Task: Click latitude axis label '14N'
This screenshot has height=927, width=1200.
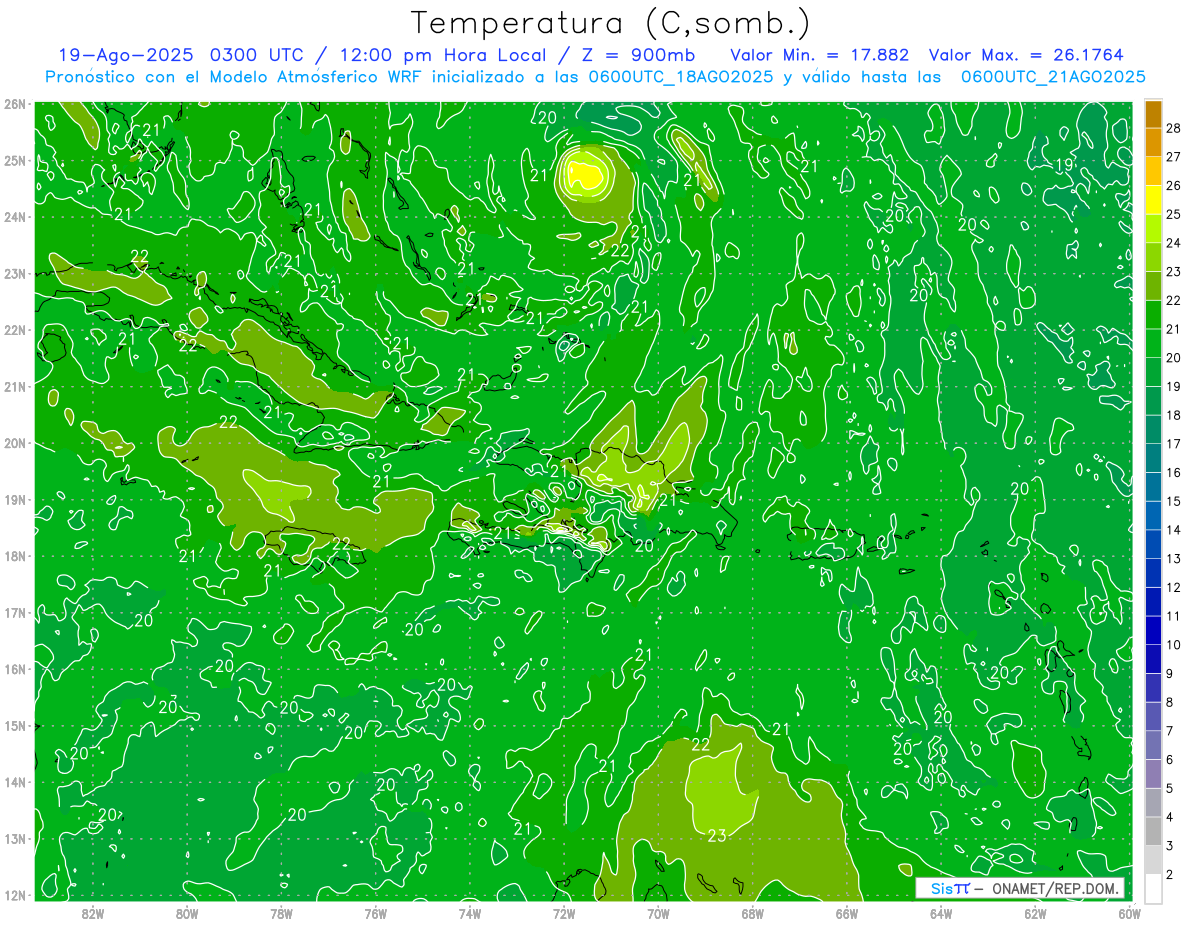Action: point(15,782)
